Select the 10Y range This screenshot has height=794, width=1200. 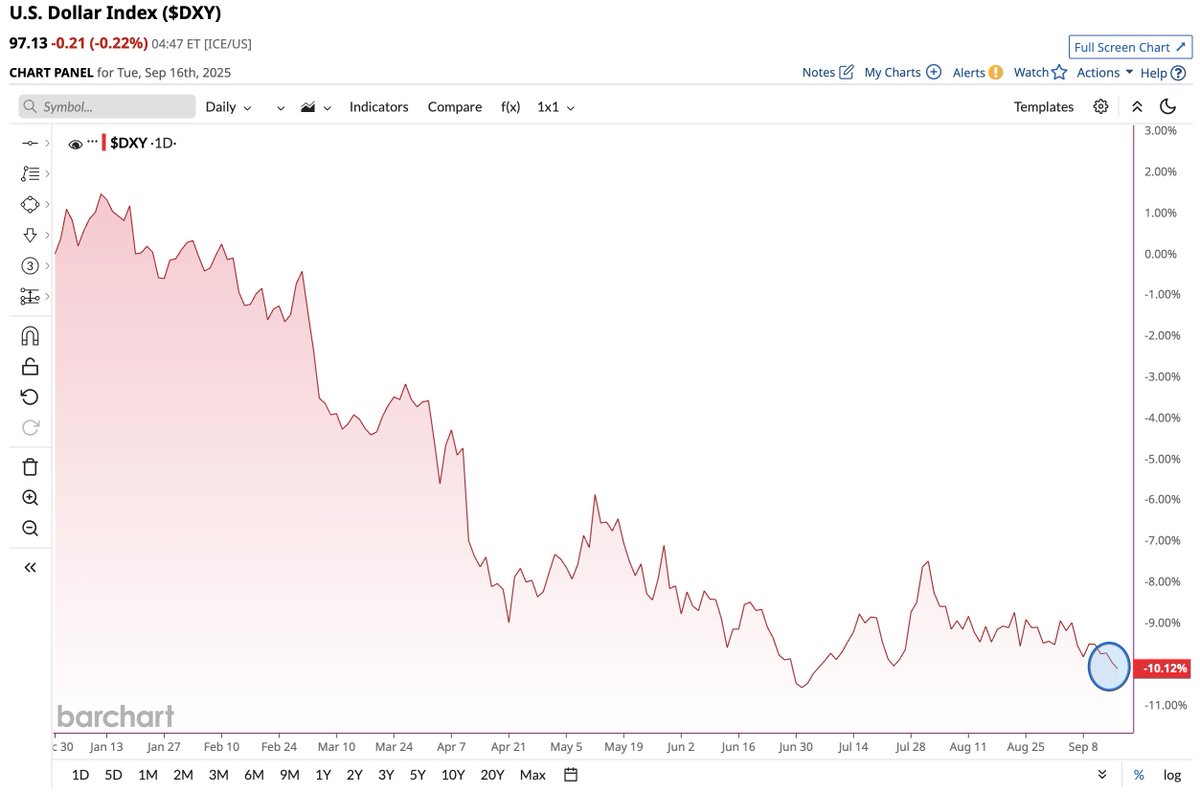coord(453,775)
